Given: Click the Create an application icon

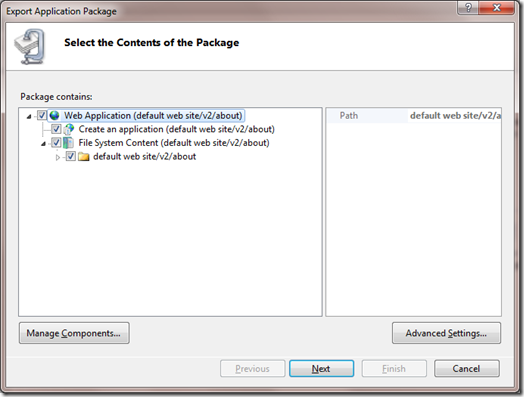Looking at the screenshot, I should pos(69,129).
